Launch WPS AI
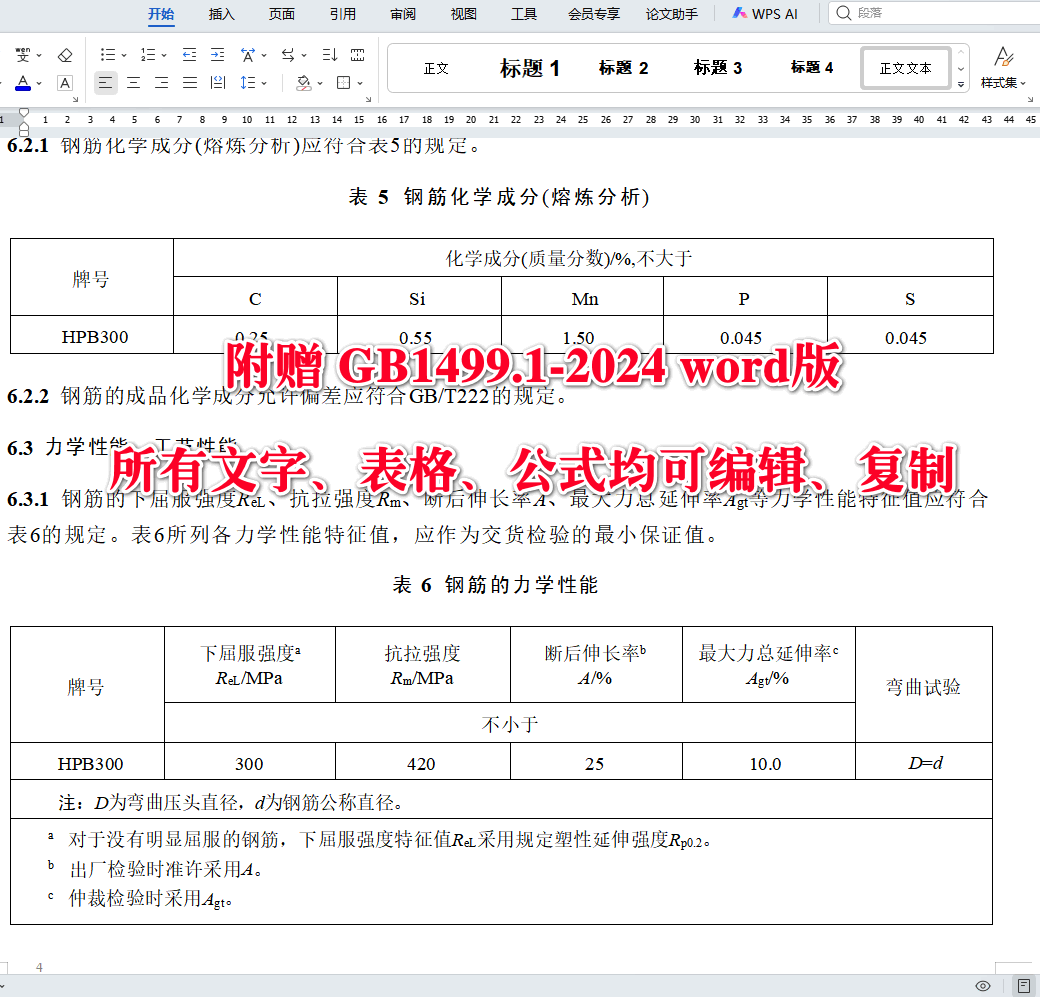This screenshot has height=997, width=1040. click(x=765, y=14)
